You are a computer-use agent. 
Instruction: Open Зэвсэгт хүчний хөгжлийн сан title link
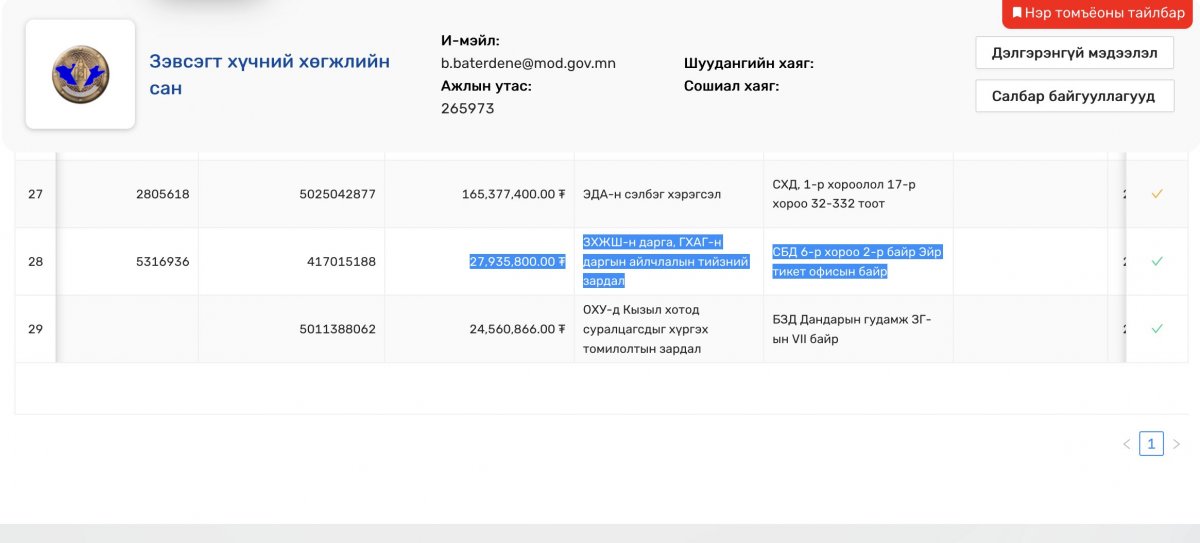coord(269,75)
